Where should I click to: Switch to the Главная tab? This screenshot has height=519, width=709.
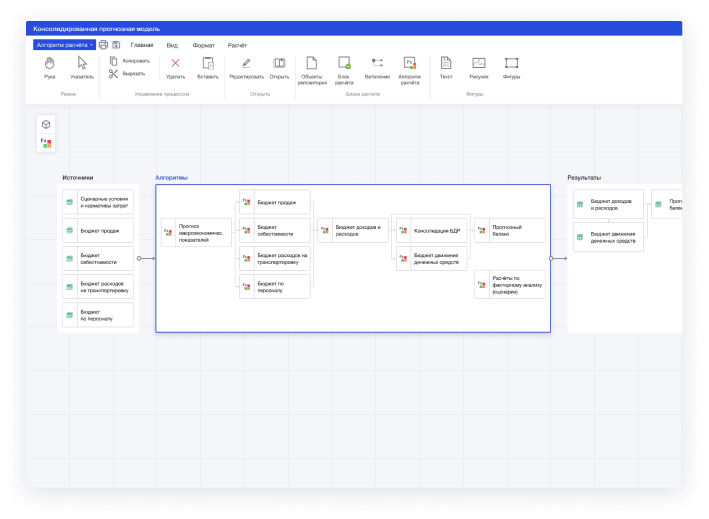[x=142, y=45]
